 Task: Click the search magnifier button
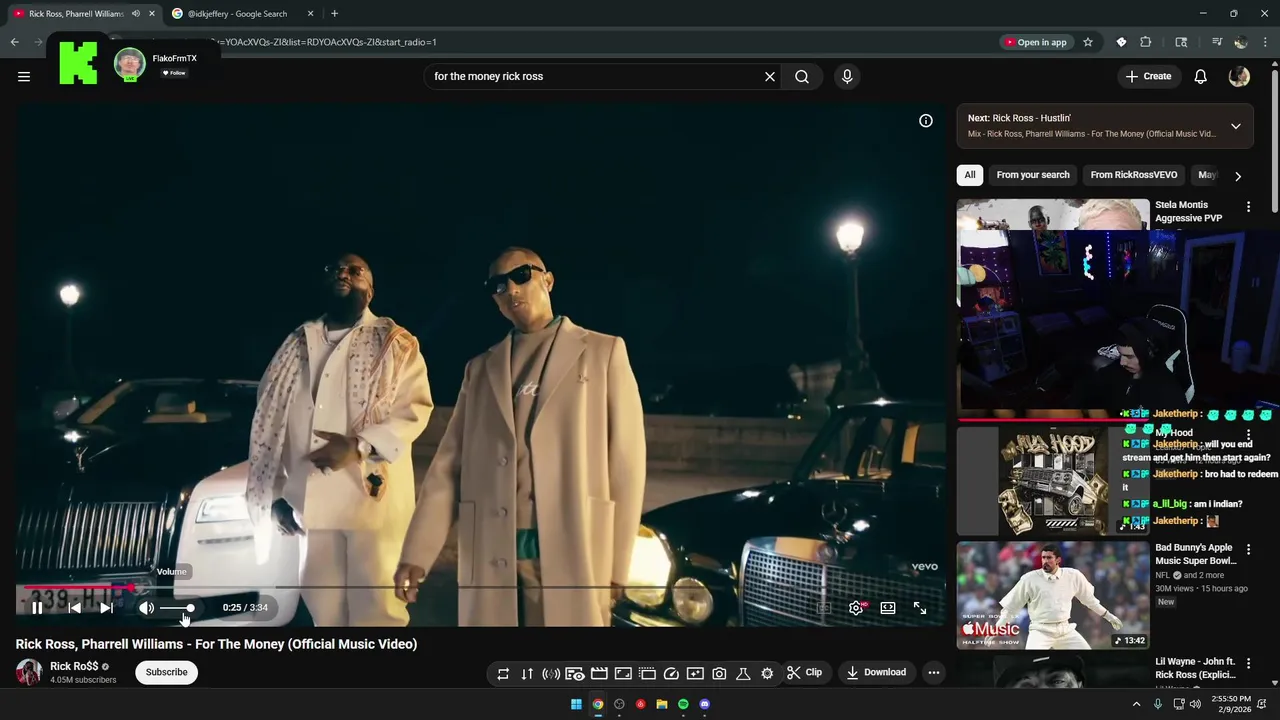(802, 76)
